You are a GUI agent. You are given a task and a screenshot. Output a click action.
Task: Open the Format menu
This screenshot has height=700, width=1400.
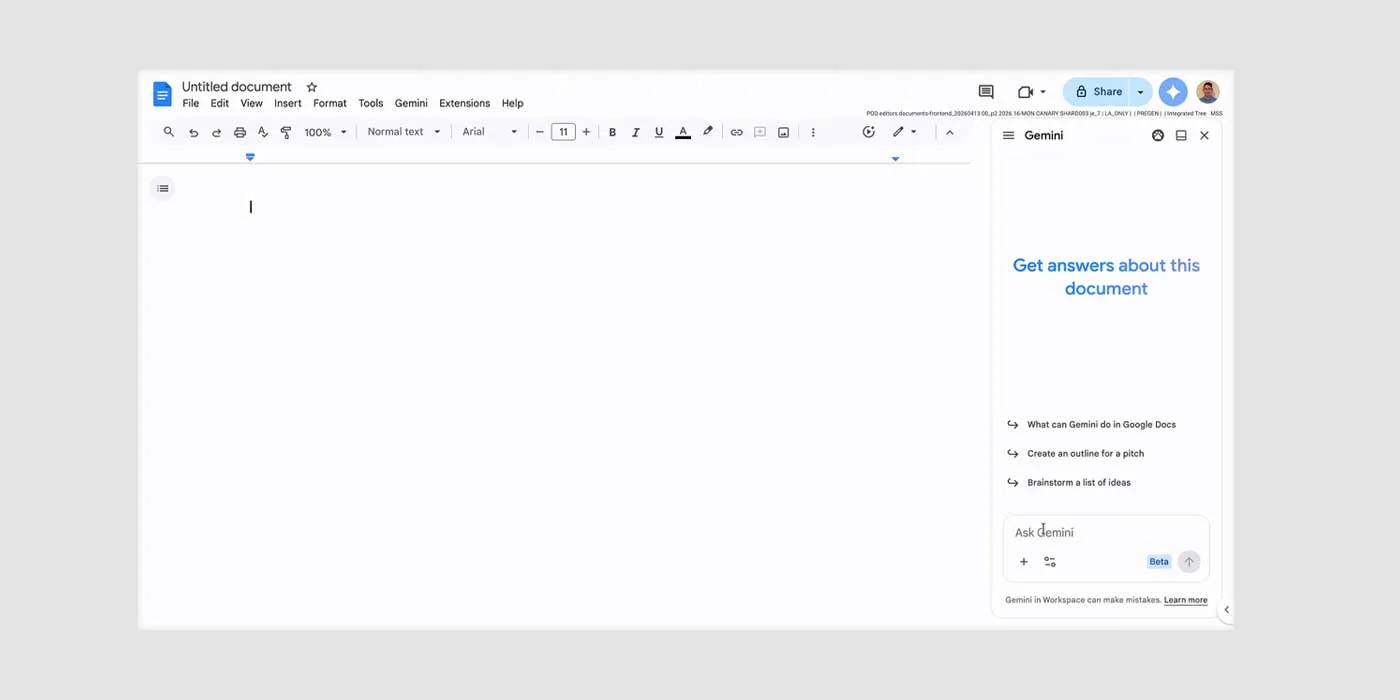330,103
